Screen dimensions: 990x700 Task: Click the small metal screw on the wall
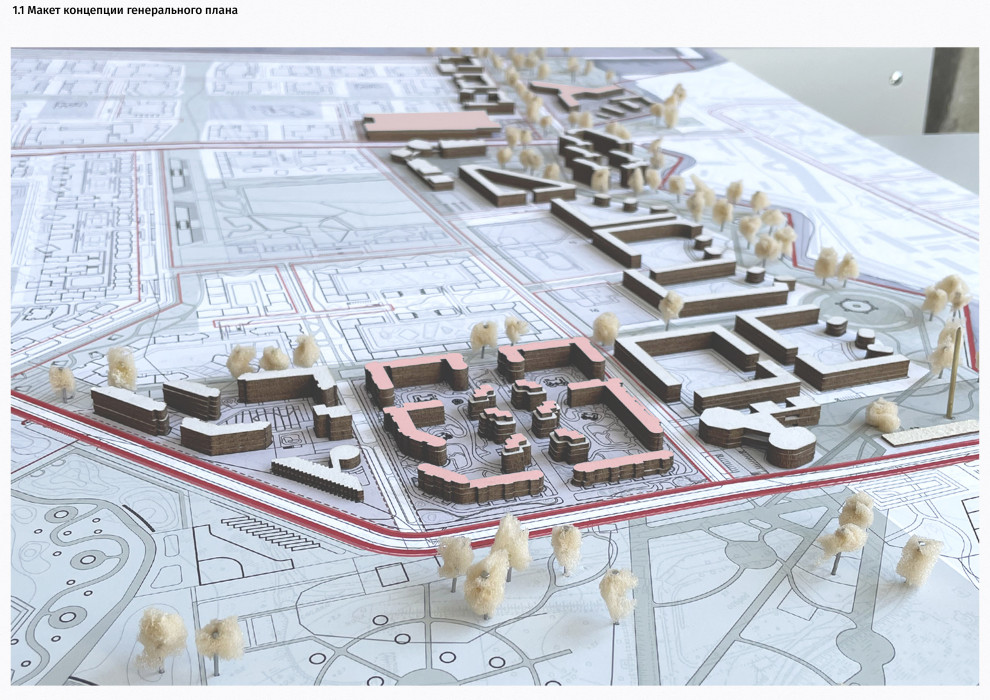click(x=895, y=77)
